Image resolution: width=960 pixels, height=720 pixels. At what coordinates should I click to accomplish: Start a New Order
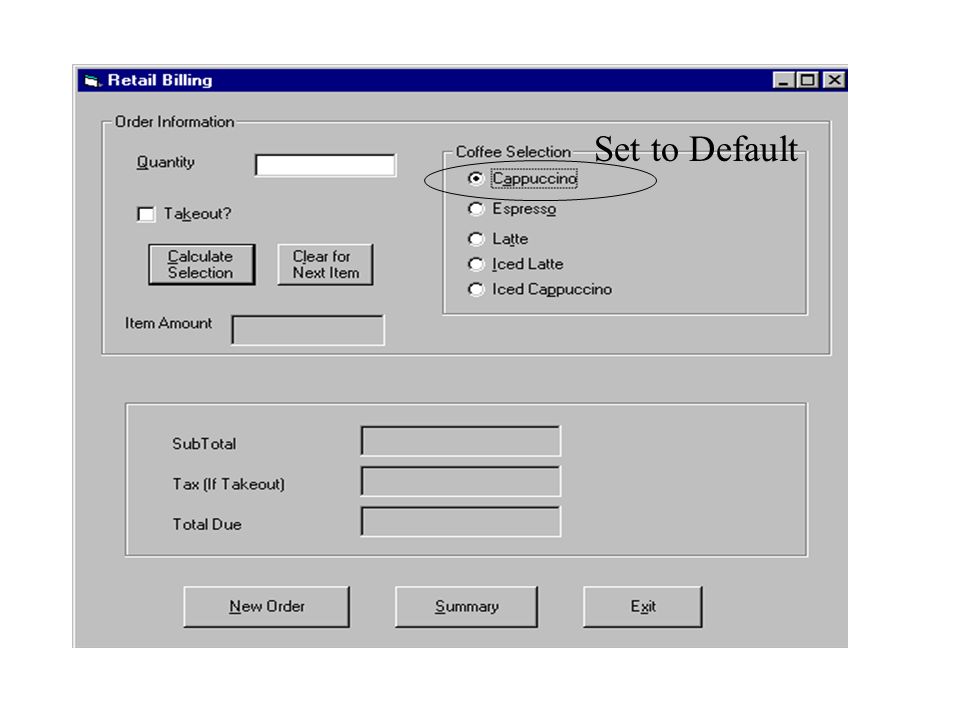pos(266,607)
